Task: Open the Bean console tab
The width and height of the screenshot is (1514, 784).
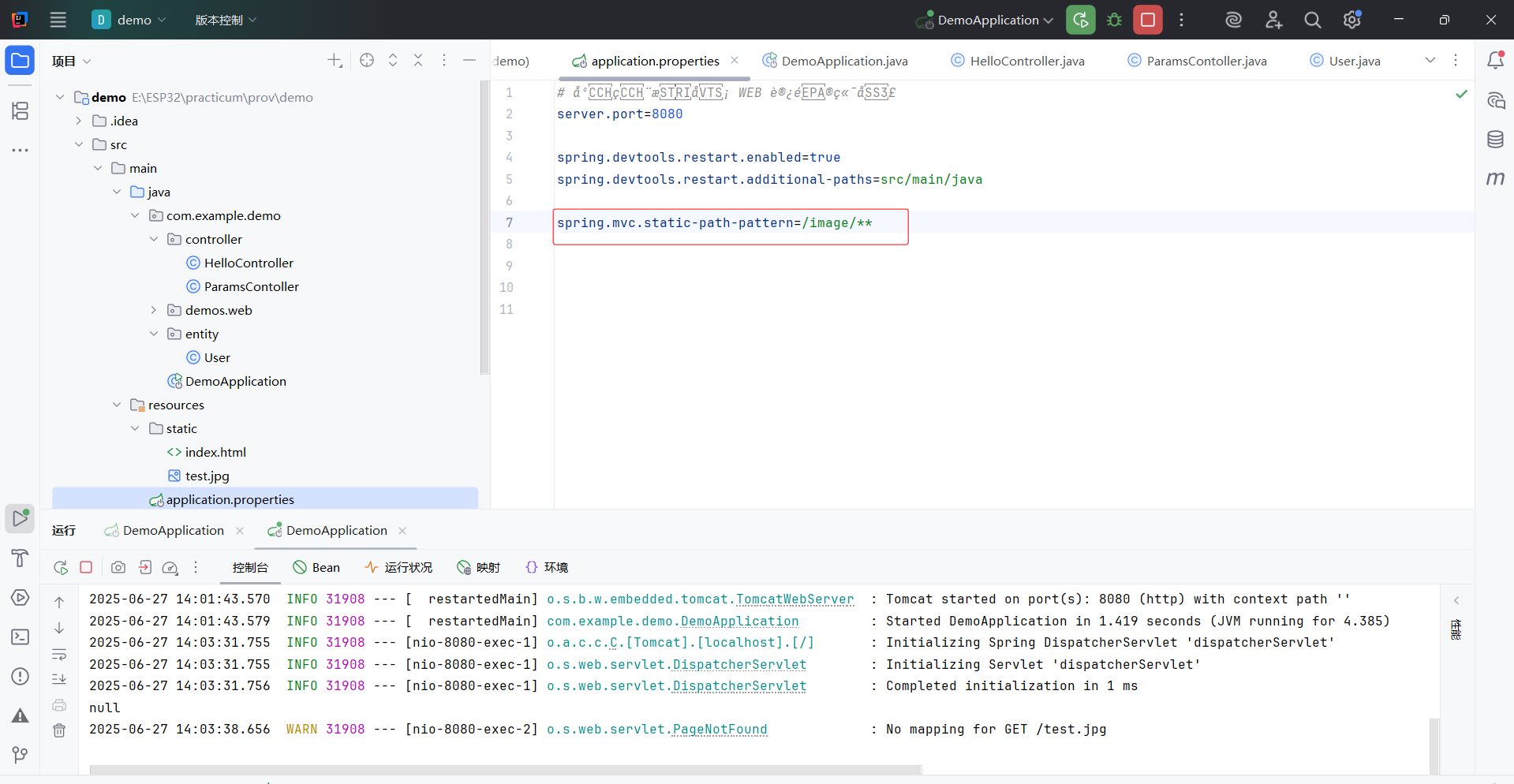Action: (x=316, y=567)
